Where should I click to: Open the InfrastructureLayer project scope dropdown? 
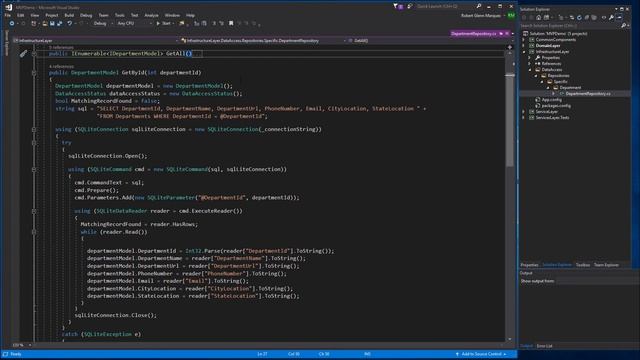[96, 41]
